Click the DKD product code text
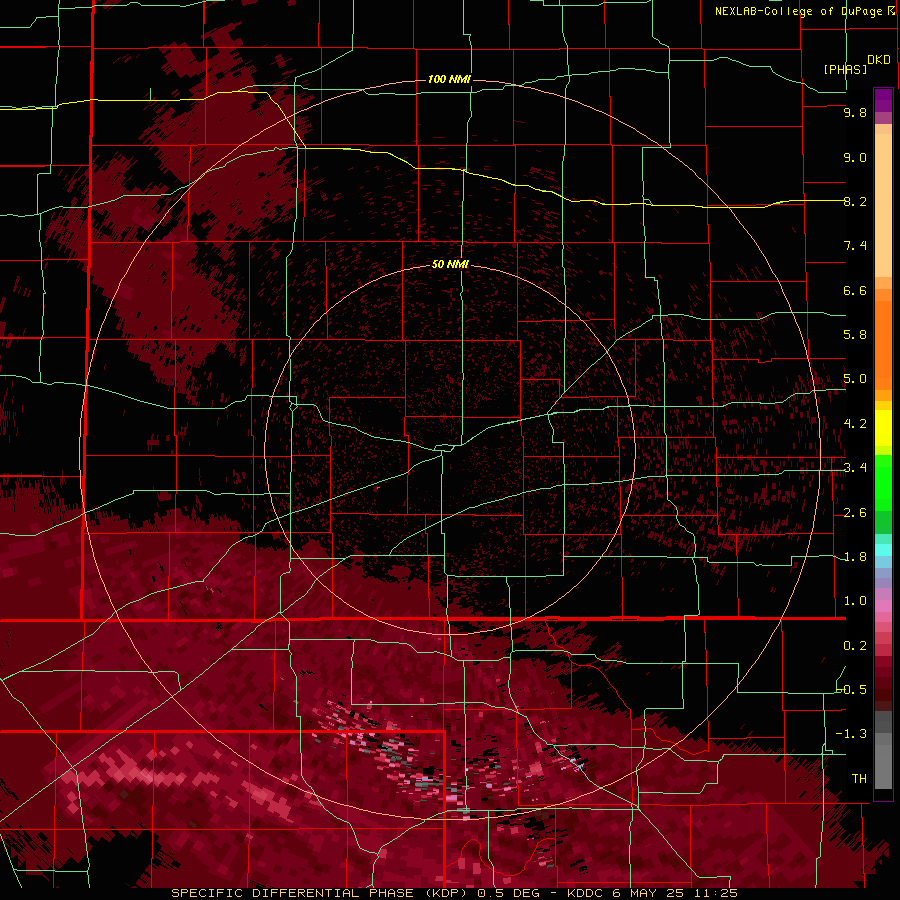900x900 pixels. (878, 60)
